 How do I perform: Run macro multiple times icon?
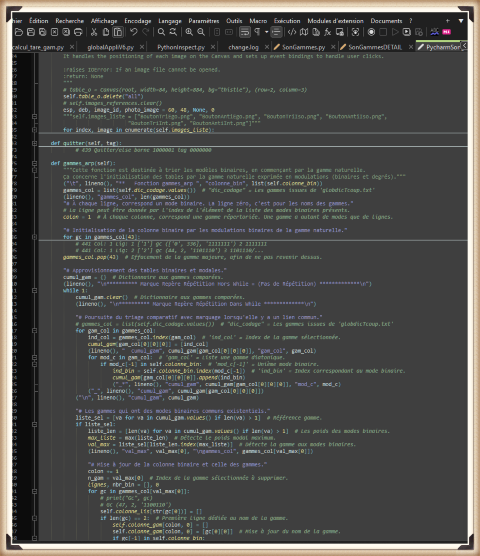[x=407, y=32]
